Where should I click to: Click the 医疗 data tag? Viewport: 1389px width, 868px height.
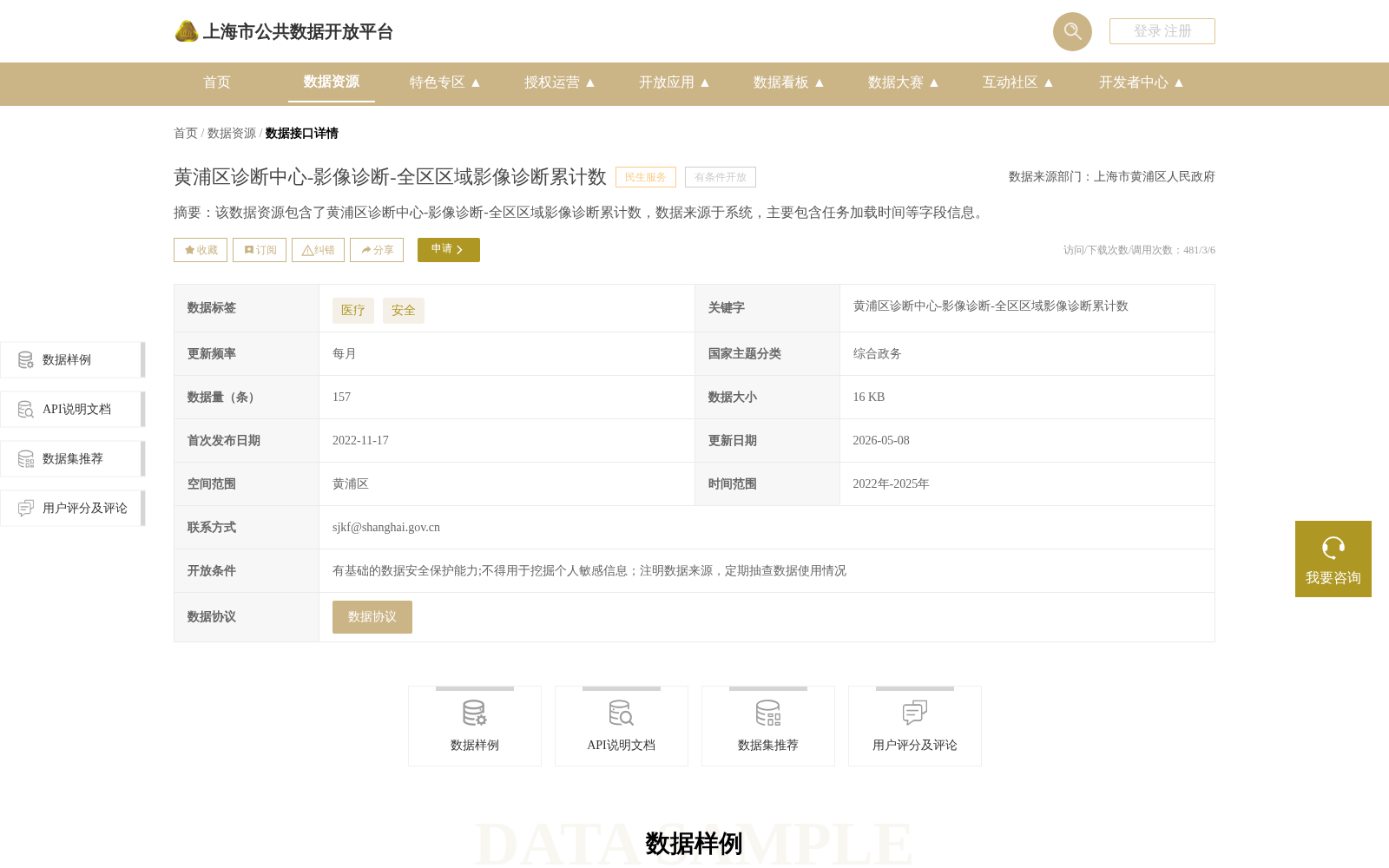(353, 311)
